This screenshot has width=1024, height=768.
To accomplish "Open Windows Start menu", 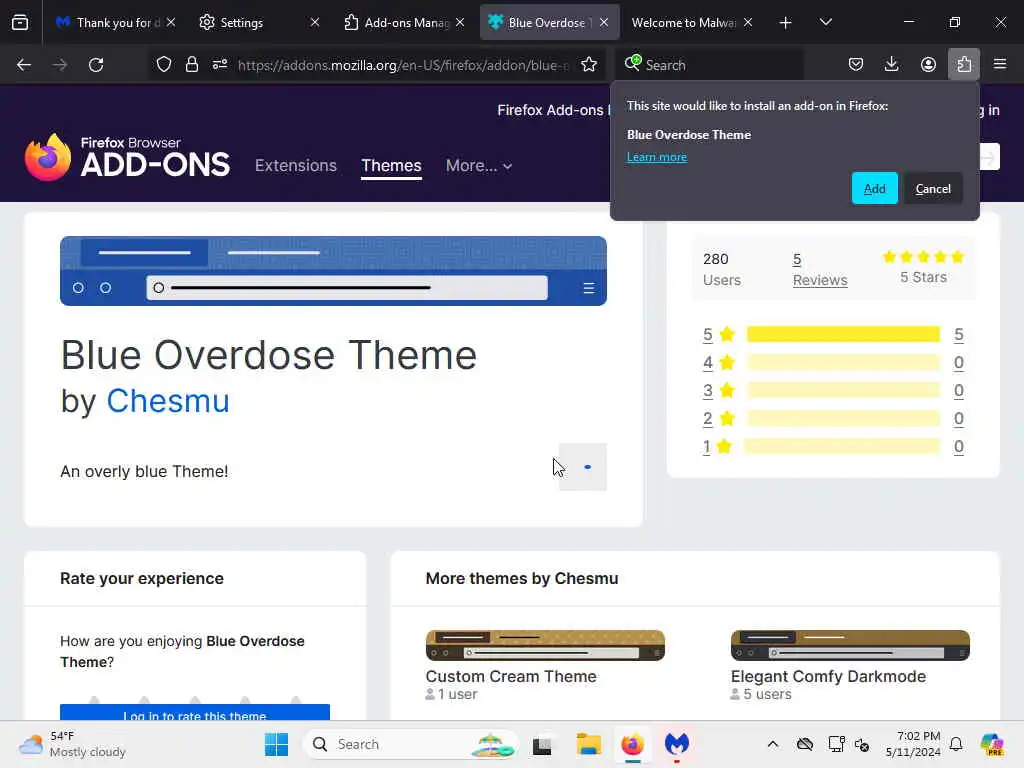I will click(x=276, y=744).
